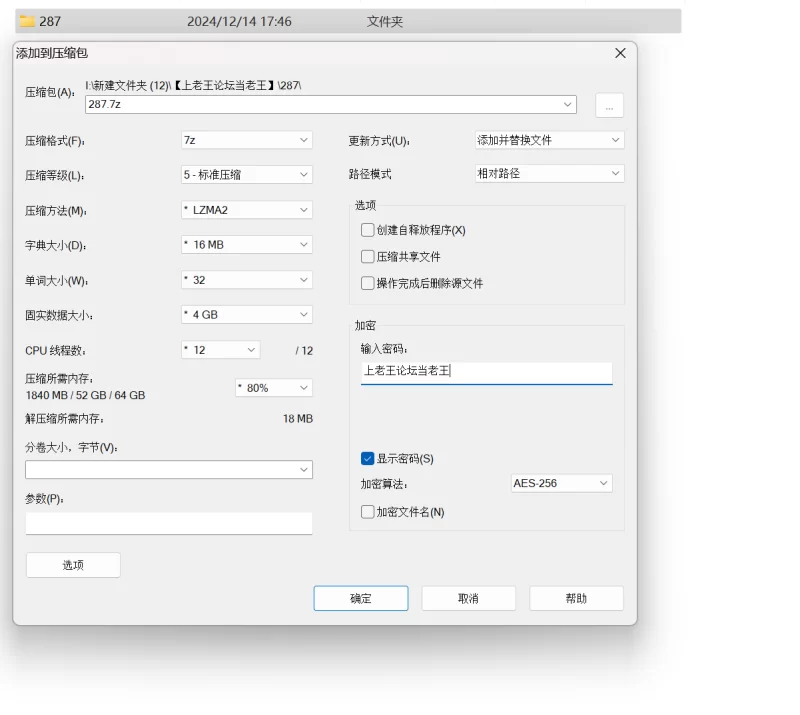
Task: Click the / 12 thread count text
Action: 304,351
